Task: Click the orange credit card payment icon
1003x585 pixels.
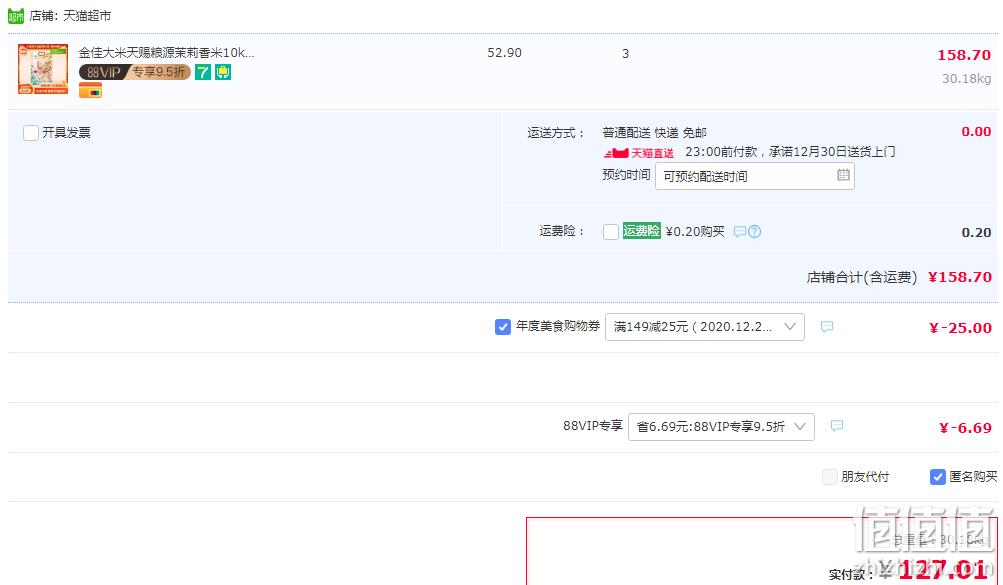Action: point(90,91)
